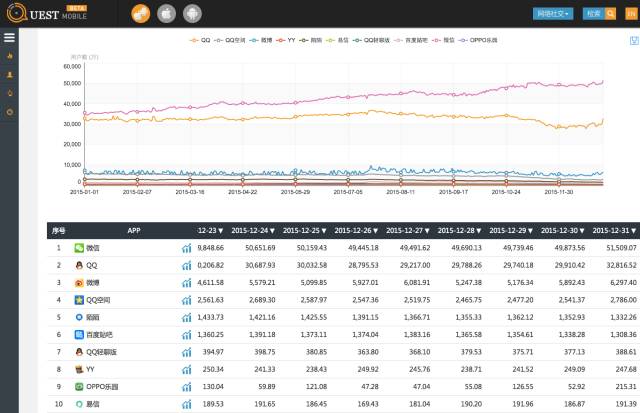
Task: Sort by the 2015-12-28 column arrow
Action: tap(479, 231)
